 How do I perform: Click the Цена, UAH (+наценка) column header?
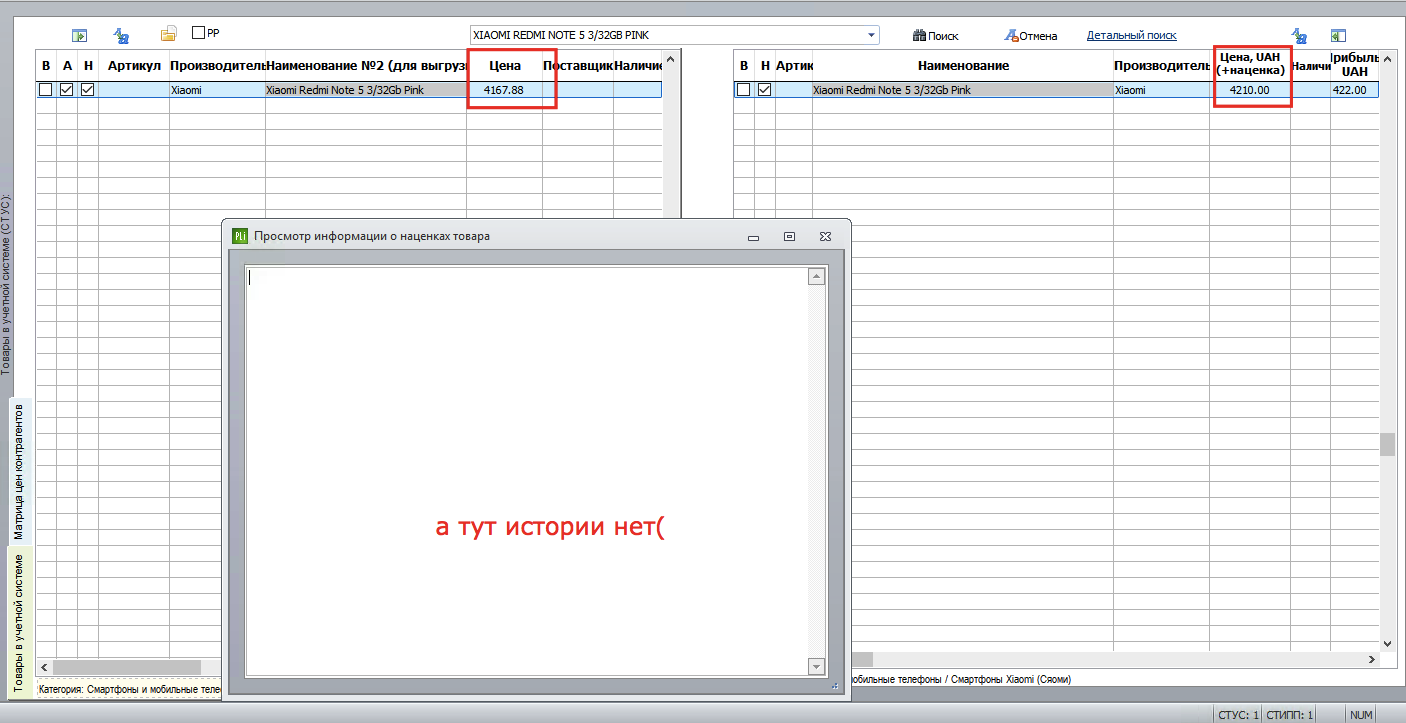pos(1250,65)
